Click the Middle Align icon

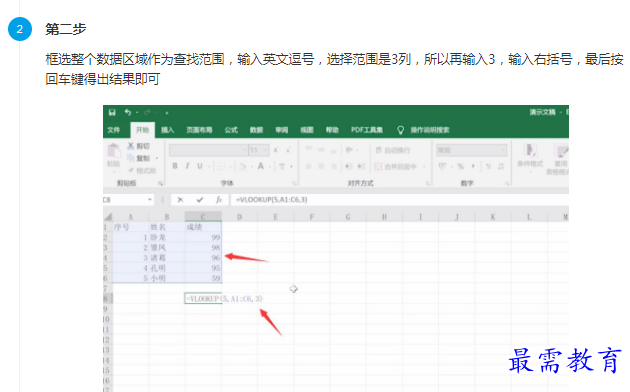(321, 150)
